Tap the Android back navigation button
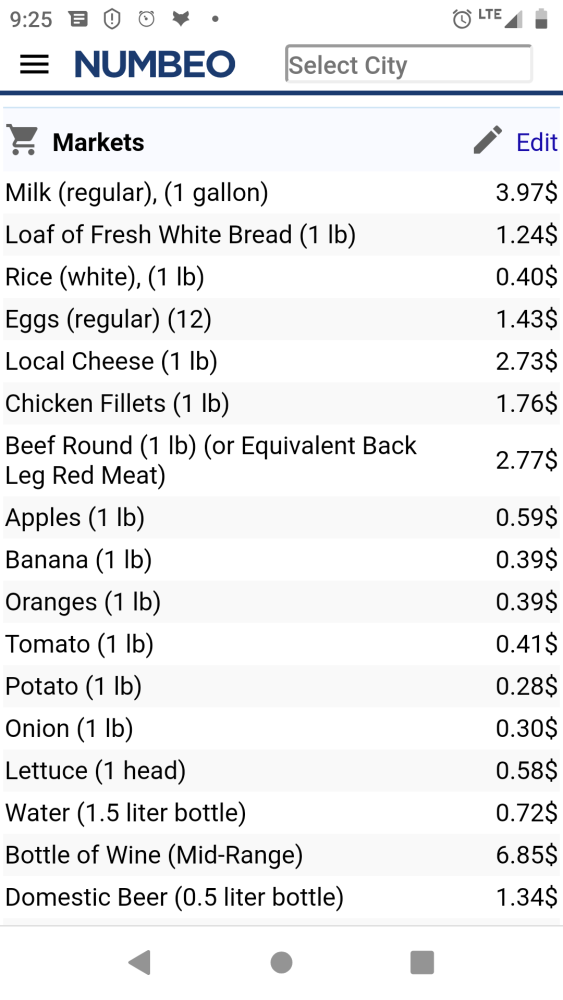563x1000 pixels. [140, 962]
